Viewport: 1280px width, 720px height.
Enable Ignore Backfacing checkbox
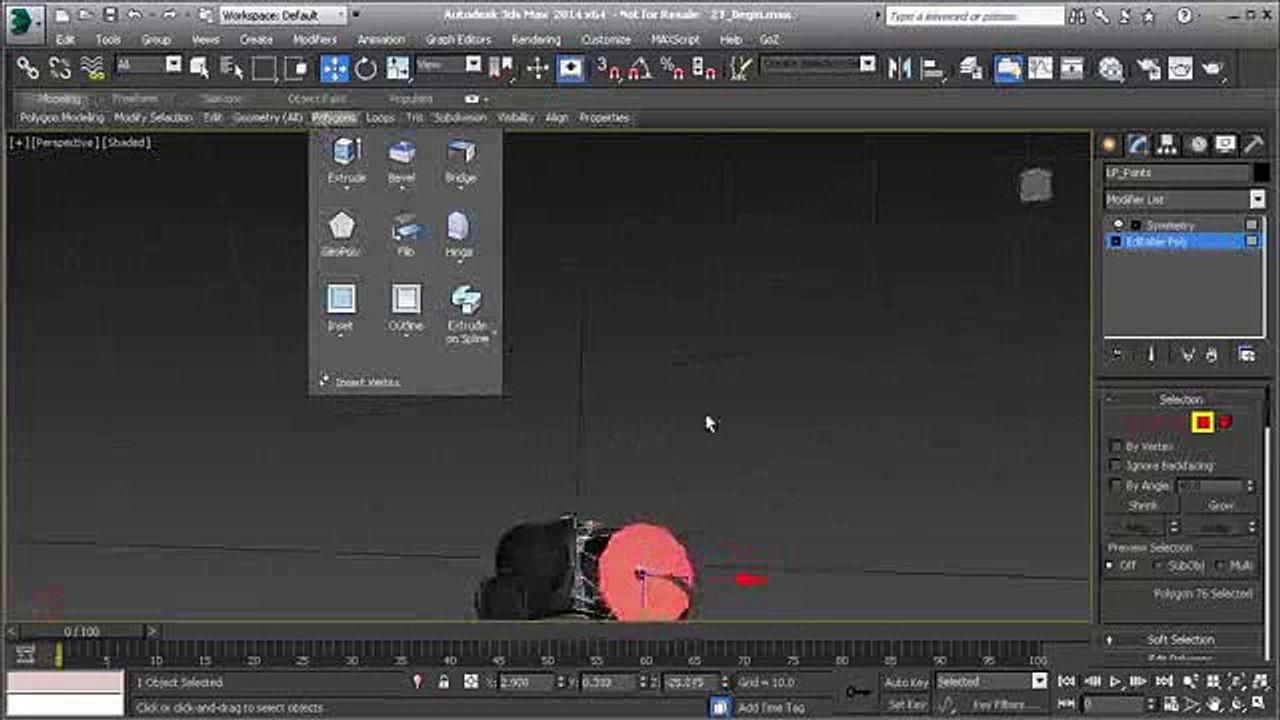point(1116,466)
